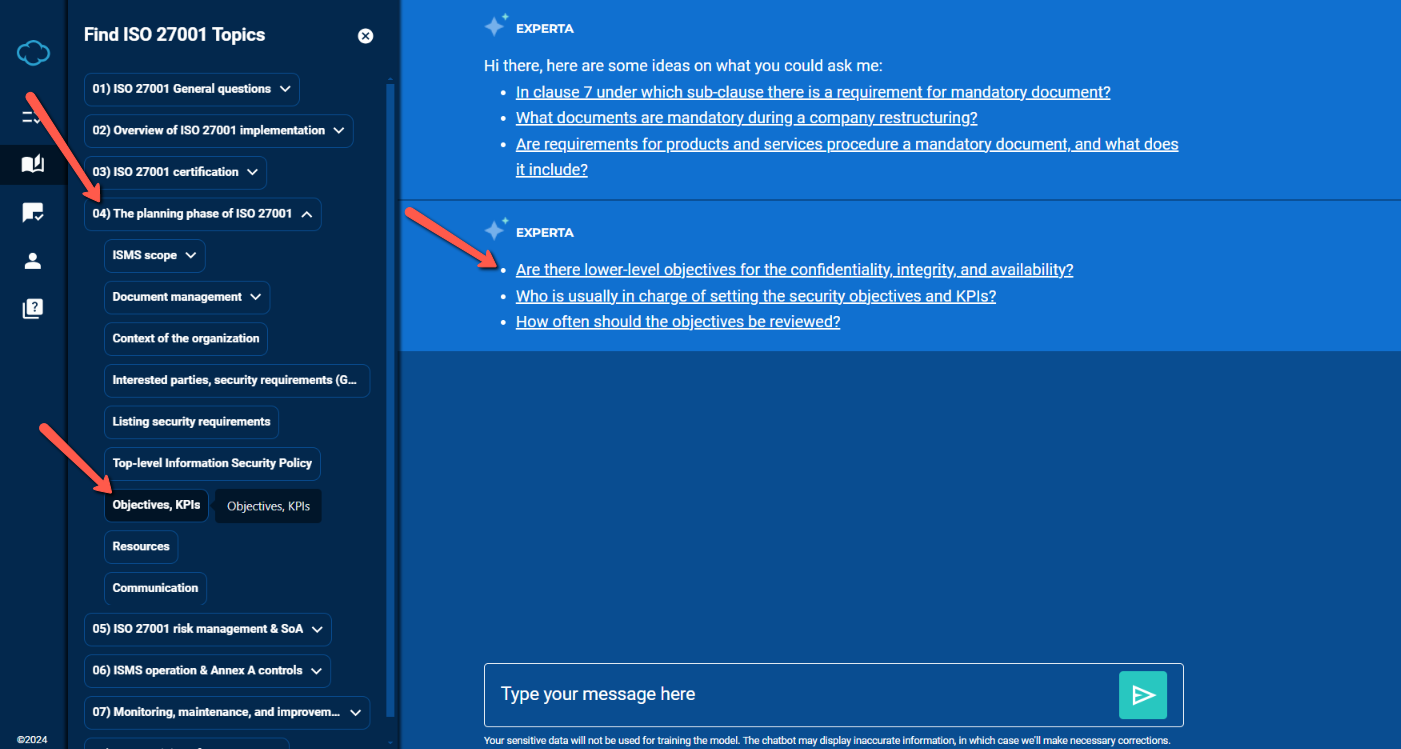The height and width of the screenshot is (749, 1401).
Task: Select the Document management topic
Action: (x=186, y=297)
